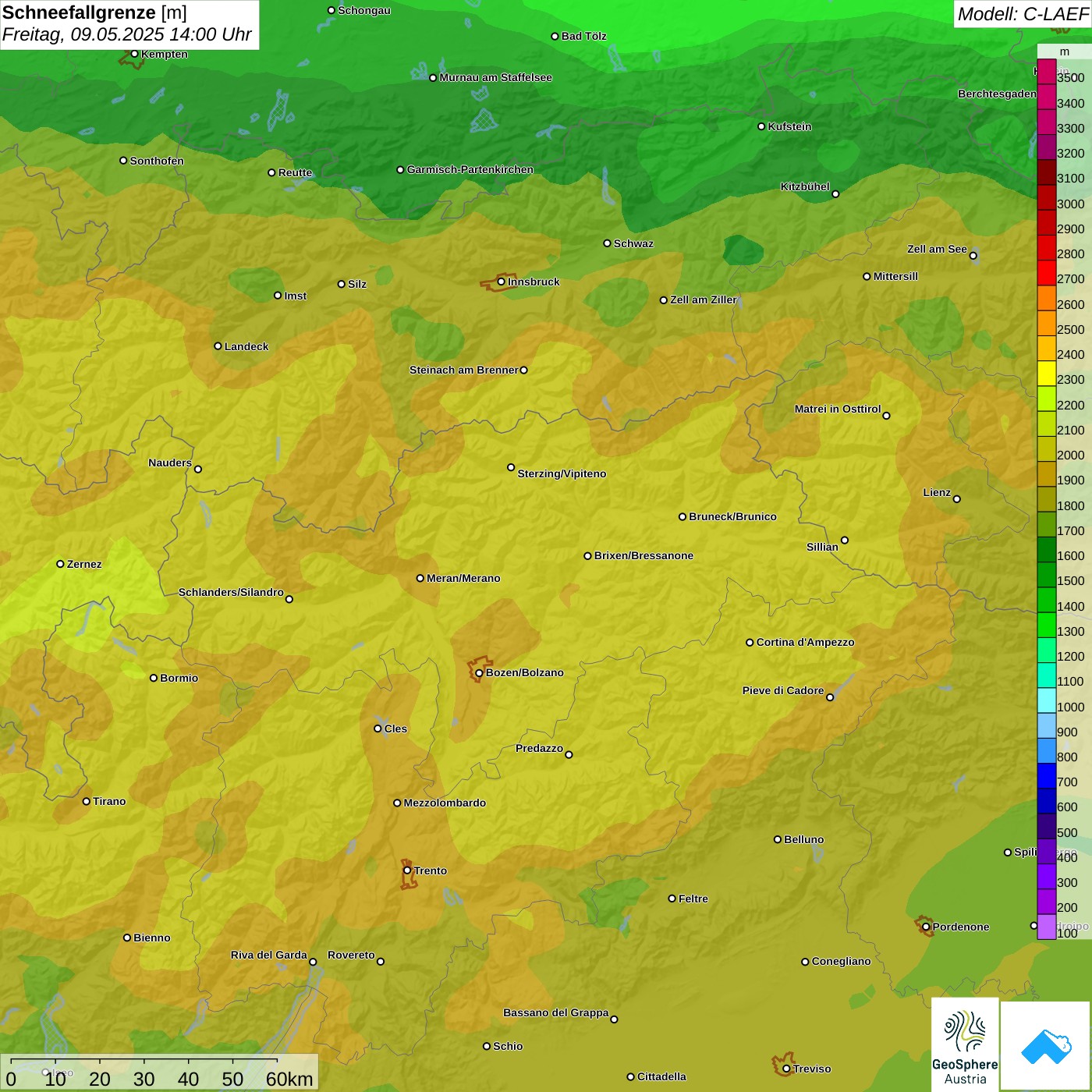Click the Schongau label
Screen dimensions: 1092x1092
point(364,10)
